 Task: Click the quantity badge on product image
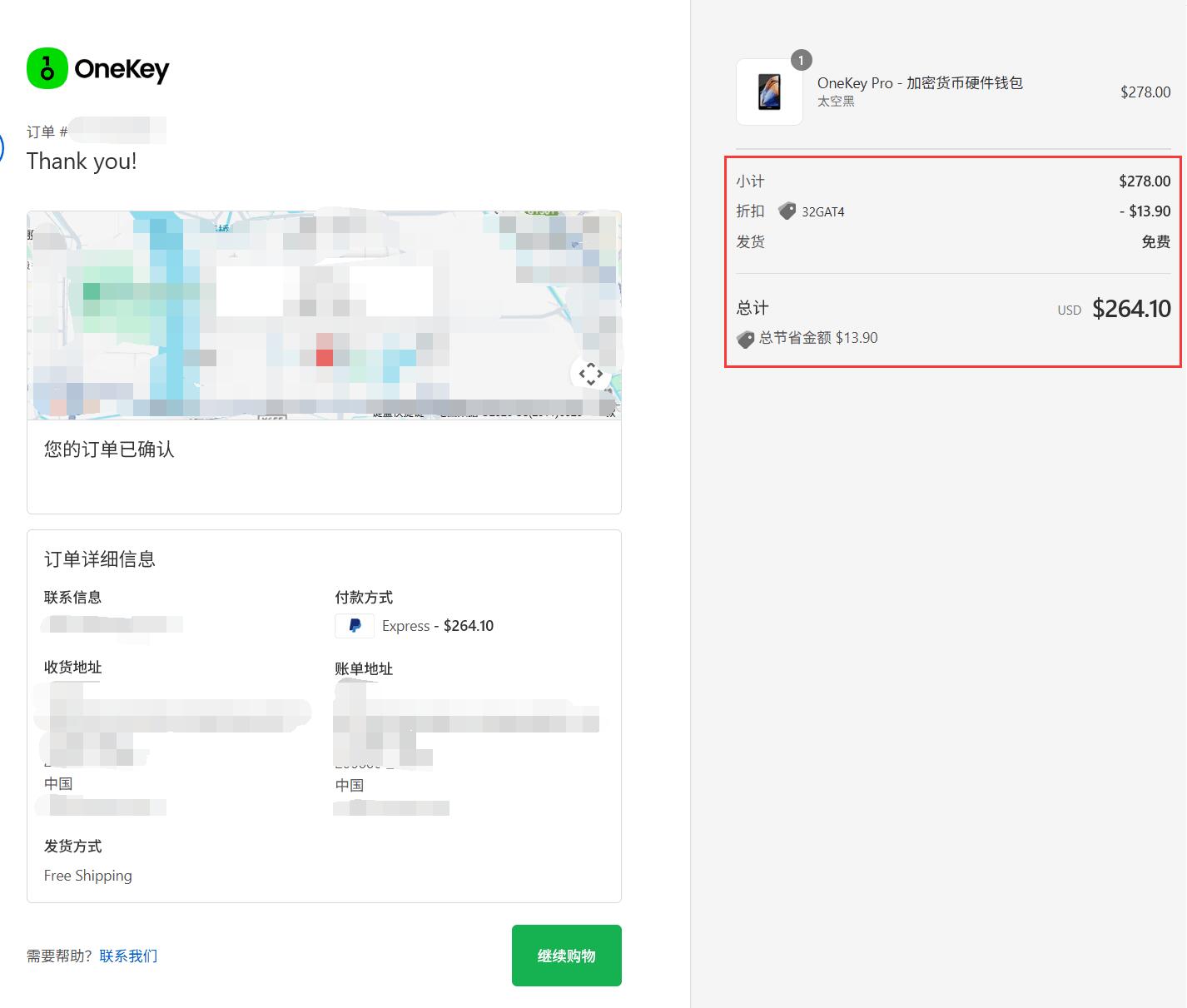coord(801,60)
